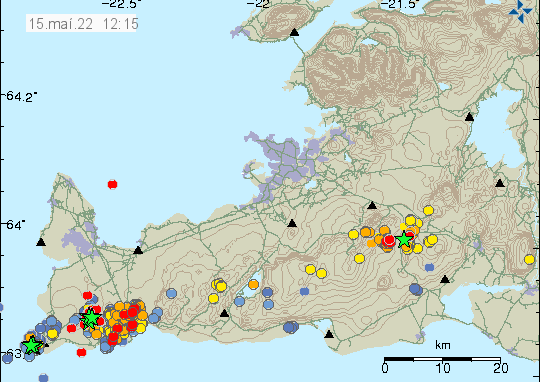Select the black triangle beside the large eastern lake
This screenshot has height=382, width=540.
(x=469, y=117)
